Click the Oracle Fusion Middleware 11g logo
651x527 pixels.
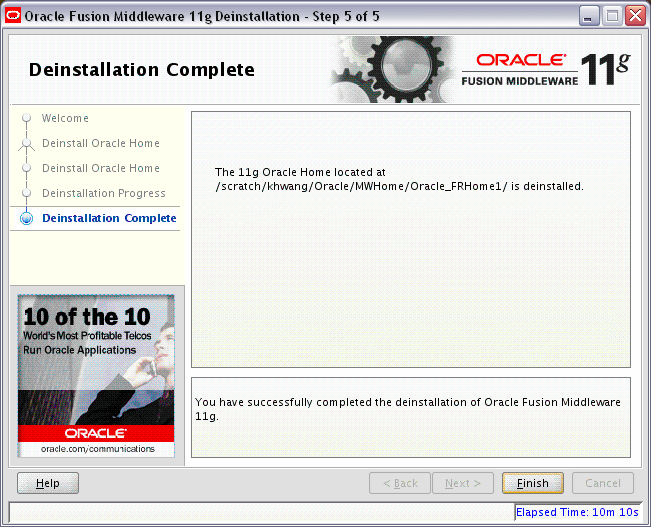[x=546, y=70]
